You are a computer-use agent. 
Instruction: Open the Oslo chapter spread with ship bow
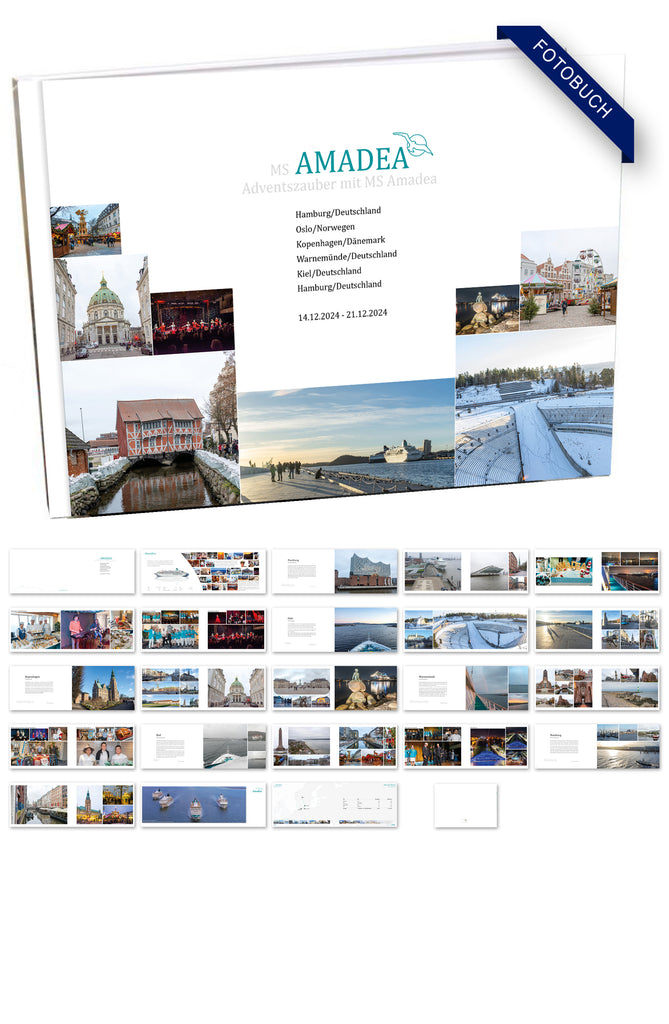[x=334, y=630]
